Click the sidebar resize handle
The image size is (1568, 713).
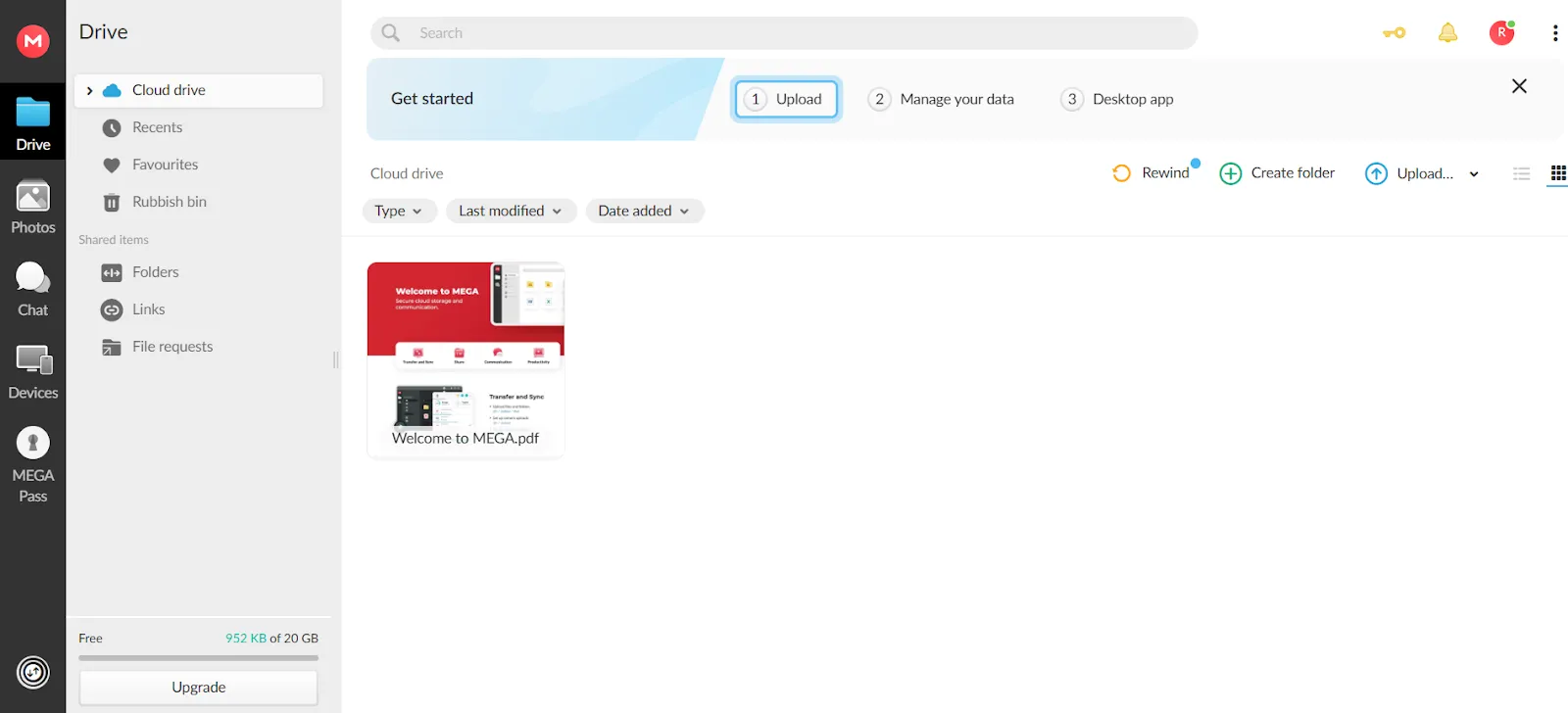tap(336, 359)
